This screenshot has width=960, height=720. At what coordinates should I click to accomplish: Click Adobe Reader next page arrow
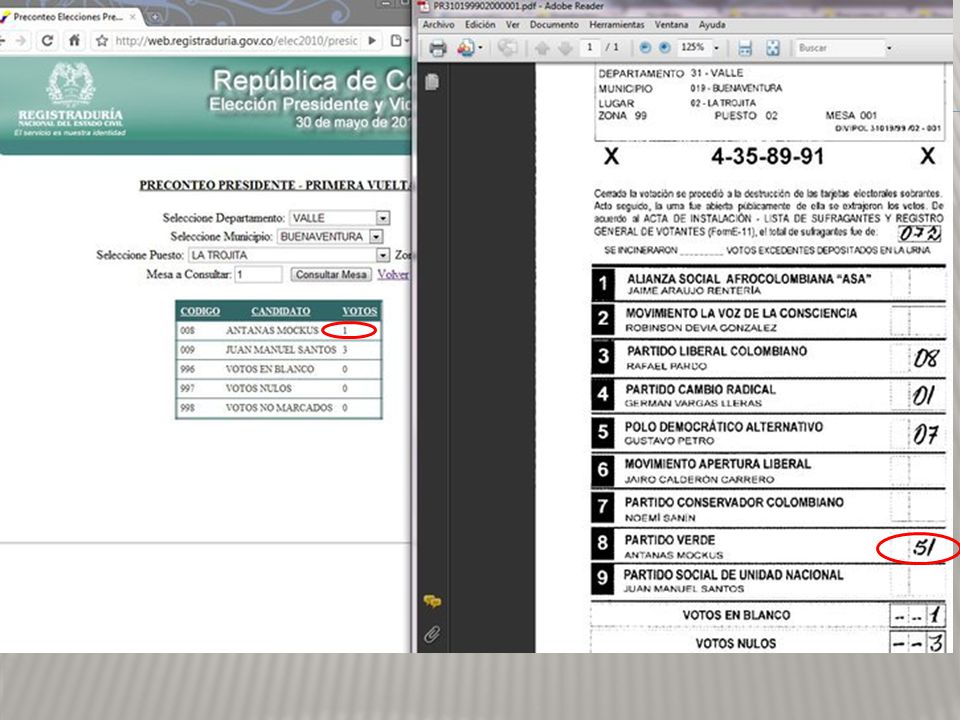click(x=565, y=48)
